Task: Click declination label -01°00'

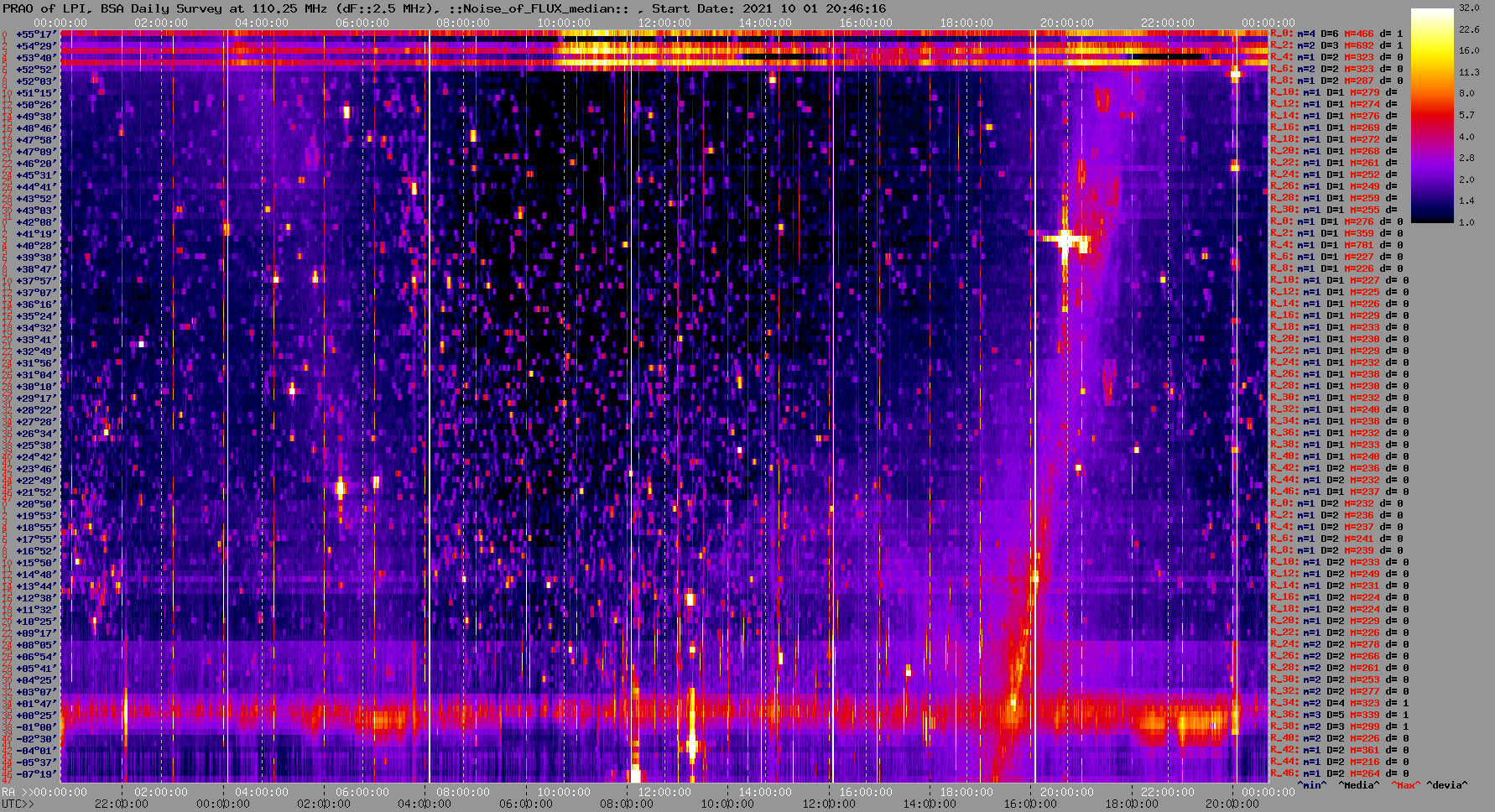Action: 35,727
